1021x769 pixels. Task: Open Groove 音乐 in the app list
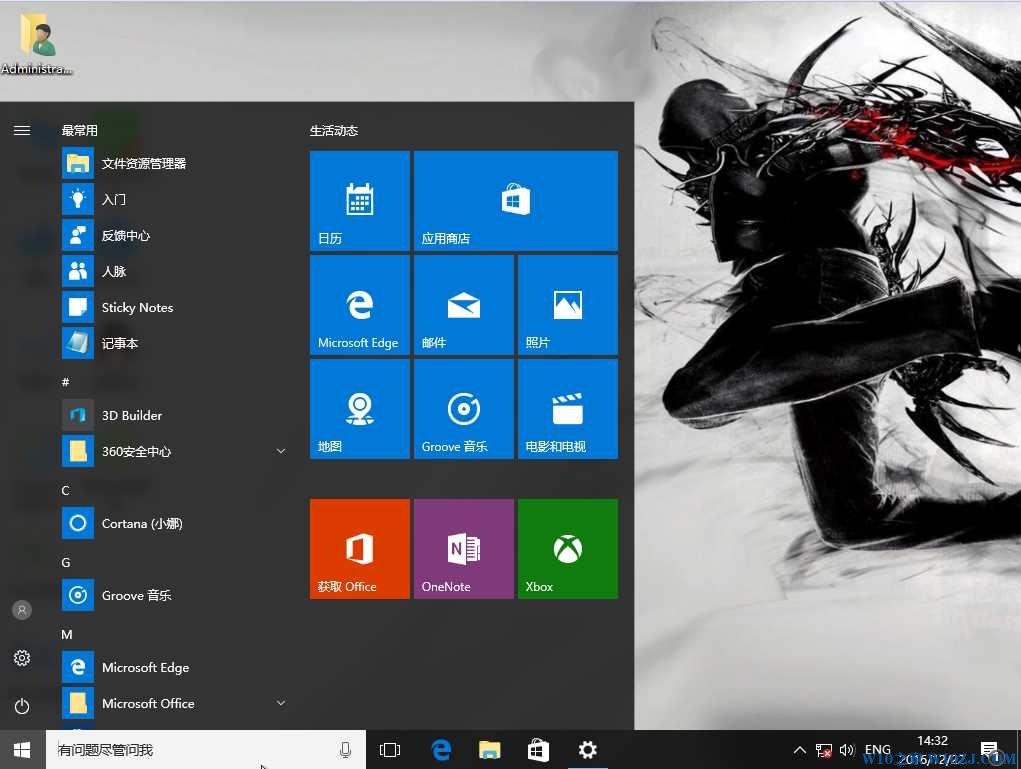pyautogui.click(x=175, y=595)
